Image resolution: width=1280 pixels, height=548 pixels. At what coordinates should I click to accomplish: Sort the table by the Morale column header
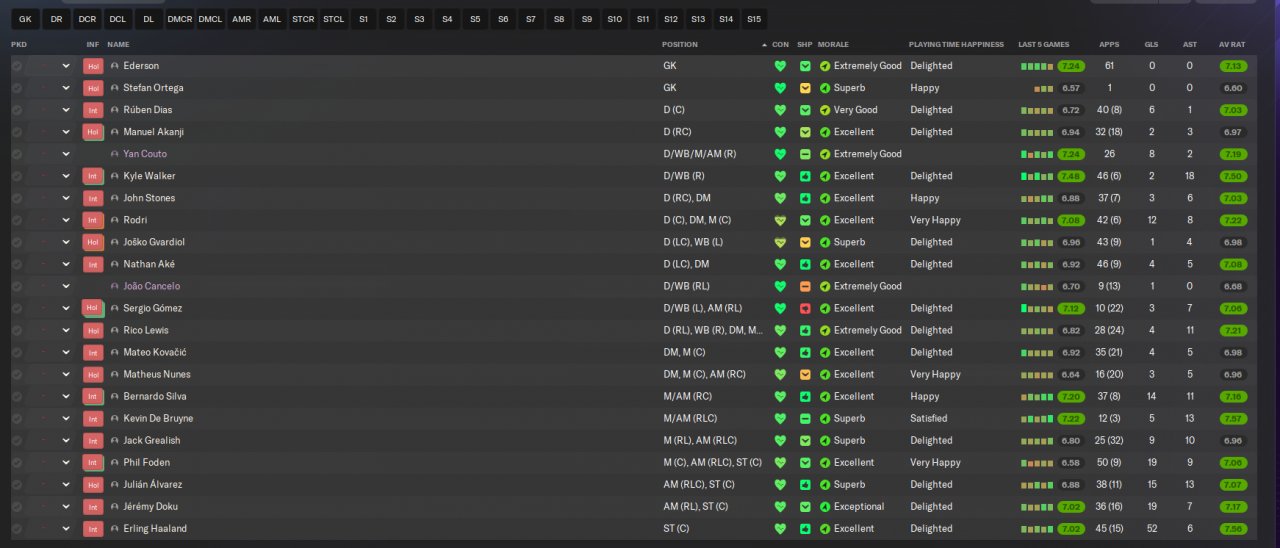point(833,45)
